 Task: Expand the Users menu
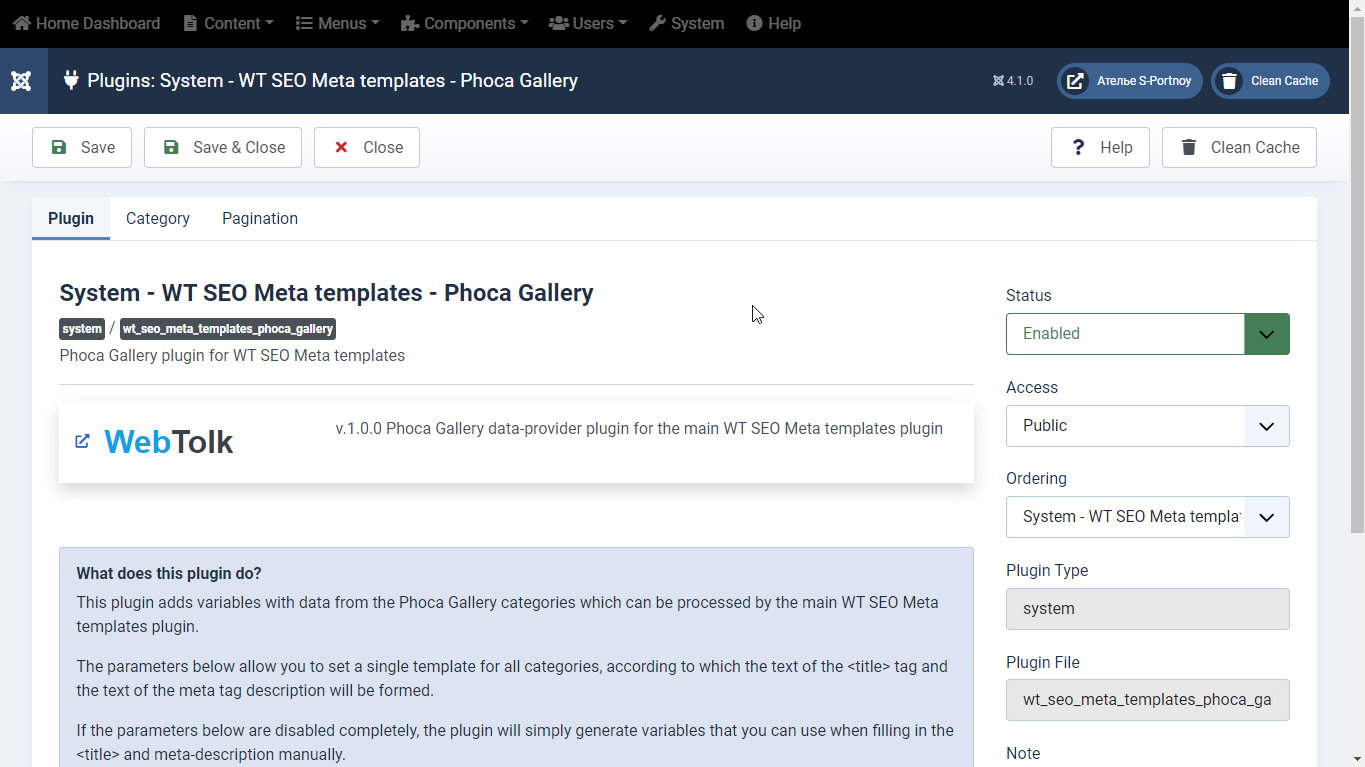[x=588, y=23]
